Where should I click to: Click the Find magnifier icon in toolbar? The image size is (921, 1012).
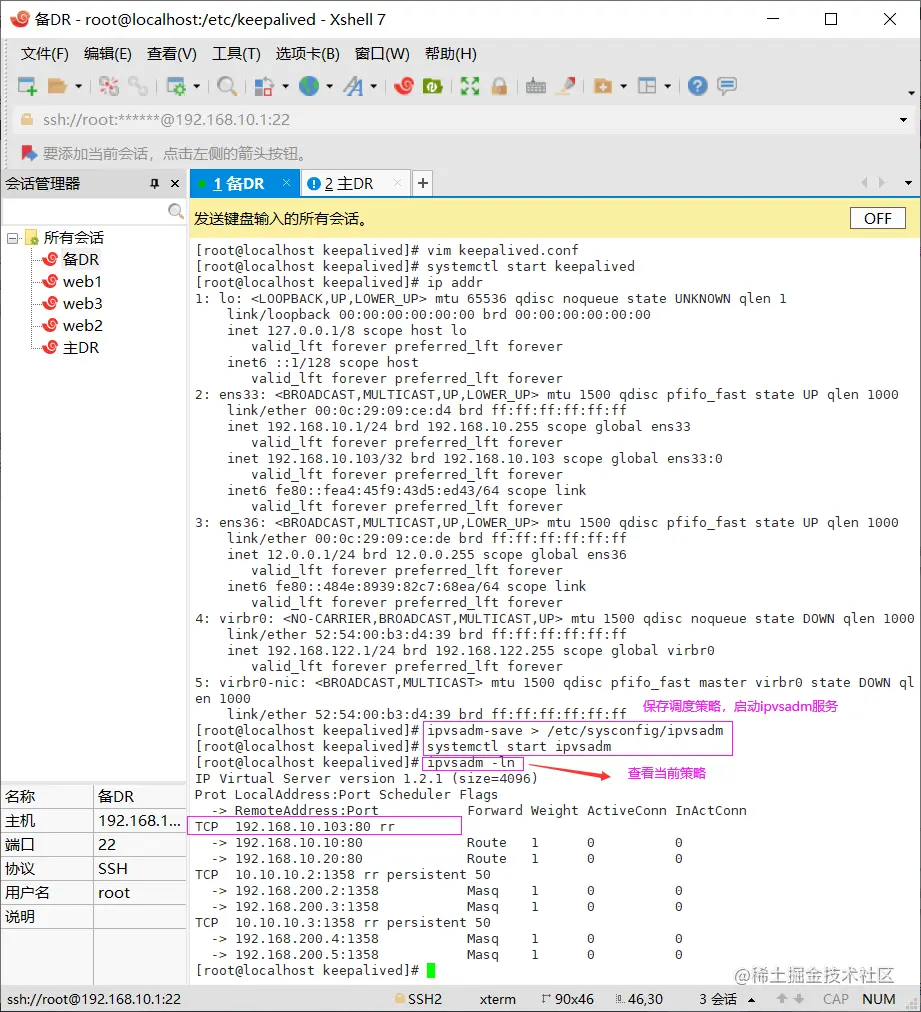(227, 86)
